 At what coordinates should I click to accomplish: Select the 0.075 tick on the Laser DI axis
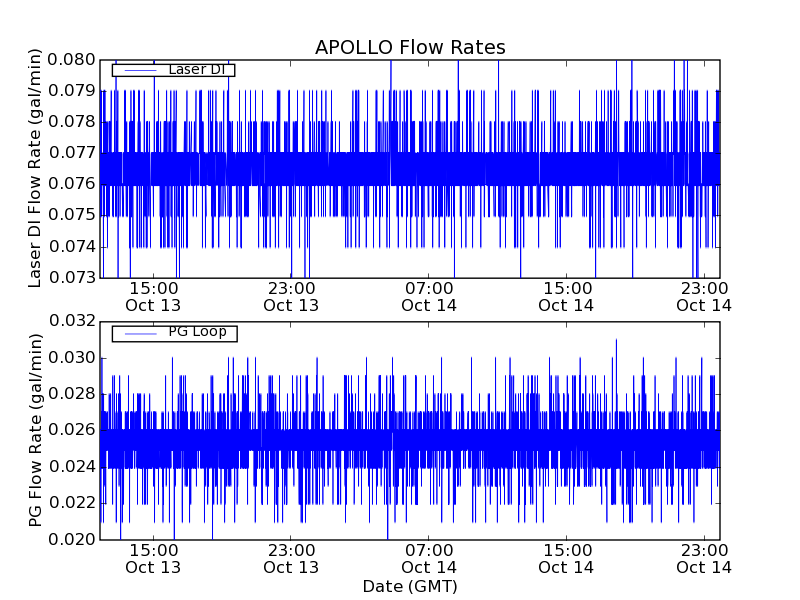(x=71, y=215)
